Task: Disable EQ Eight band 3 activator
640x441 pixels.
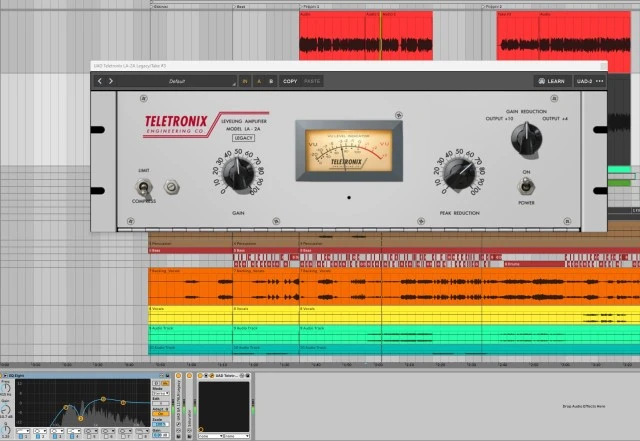Action: click(x=55, y=437)
